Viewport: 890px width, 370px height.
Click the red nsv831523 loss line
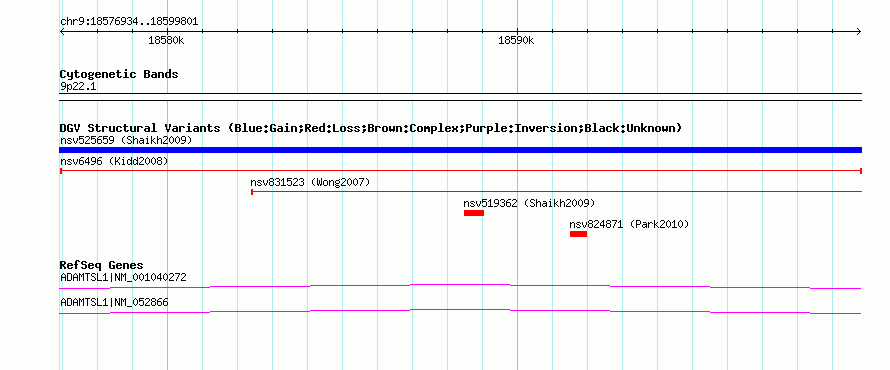(556, 192)
